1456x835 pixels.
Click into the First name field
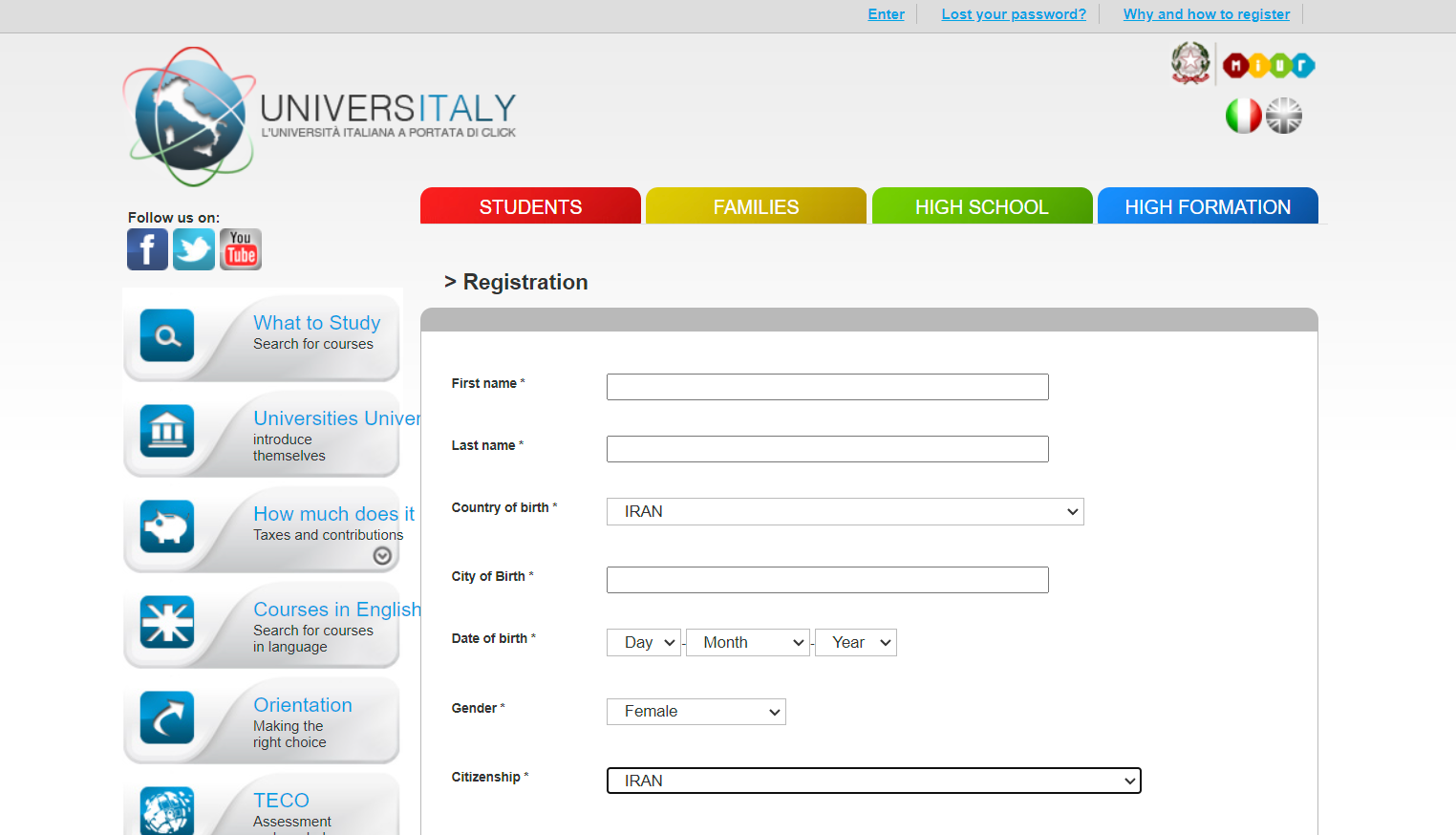pyautogui.click(x=827, y=387)
